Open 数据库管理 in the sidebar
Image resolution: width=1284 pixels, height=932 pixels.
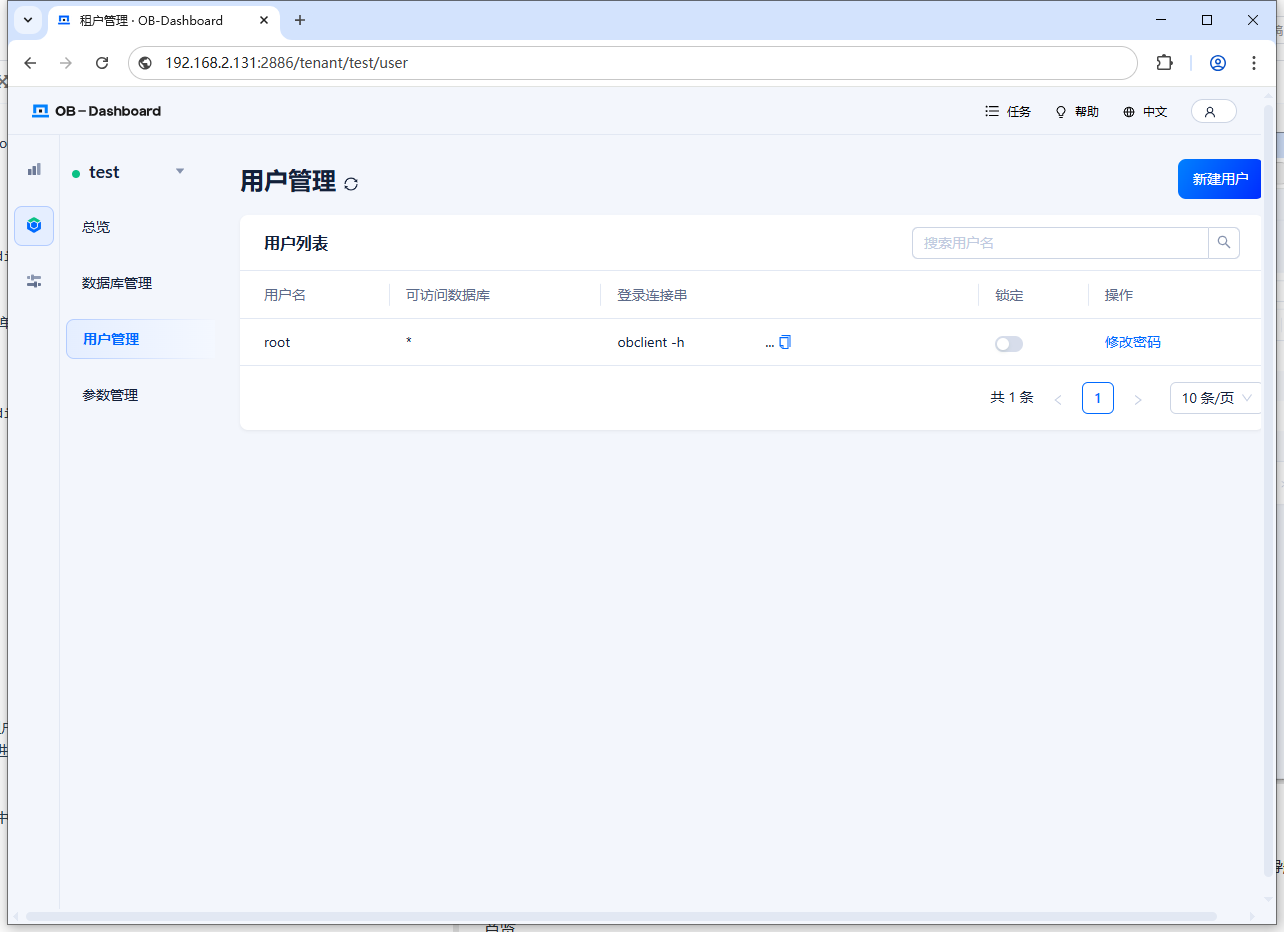117,283
